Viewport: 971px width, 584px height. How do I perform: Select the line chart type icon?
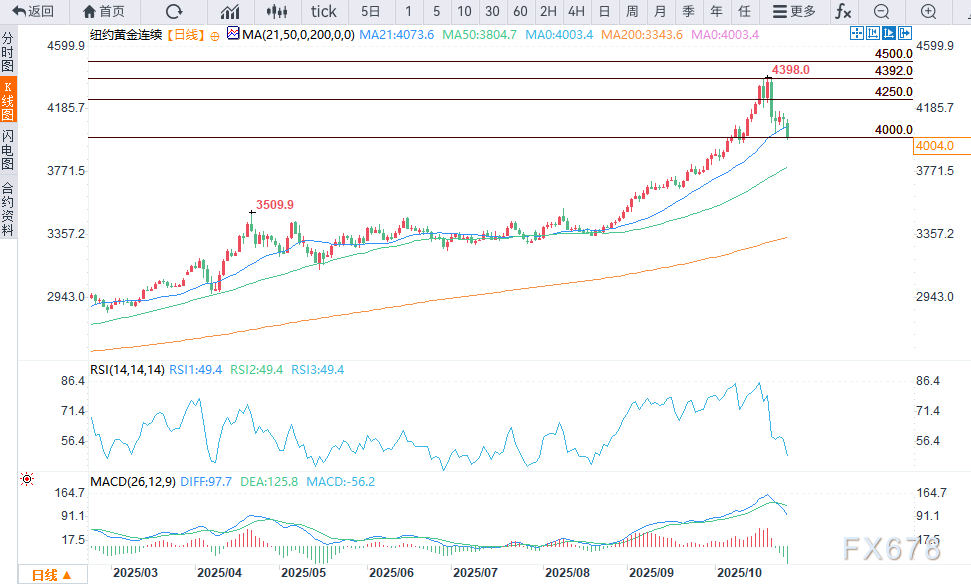231,12
